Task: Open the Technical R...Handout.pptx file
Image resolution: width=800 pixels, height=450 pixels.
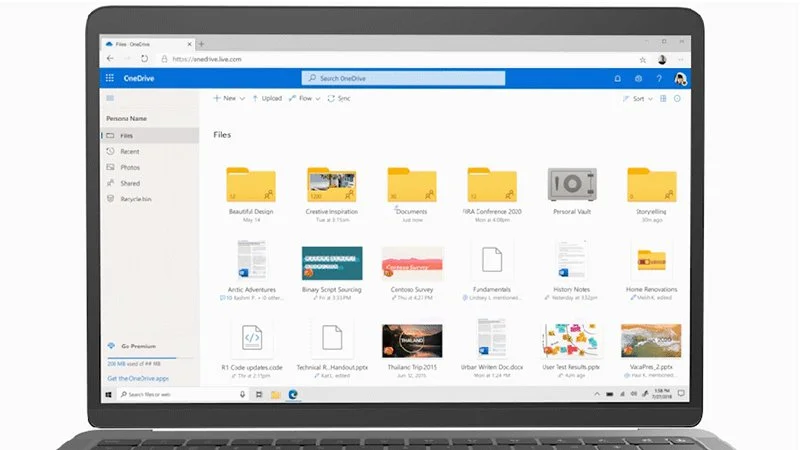Action: (x=332, y=338)
